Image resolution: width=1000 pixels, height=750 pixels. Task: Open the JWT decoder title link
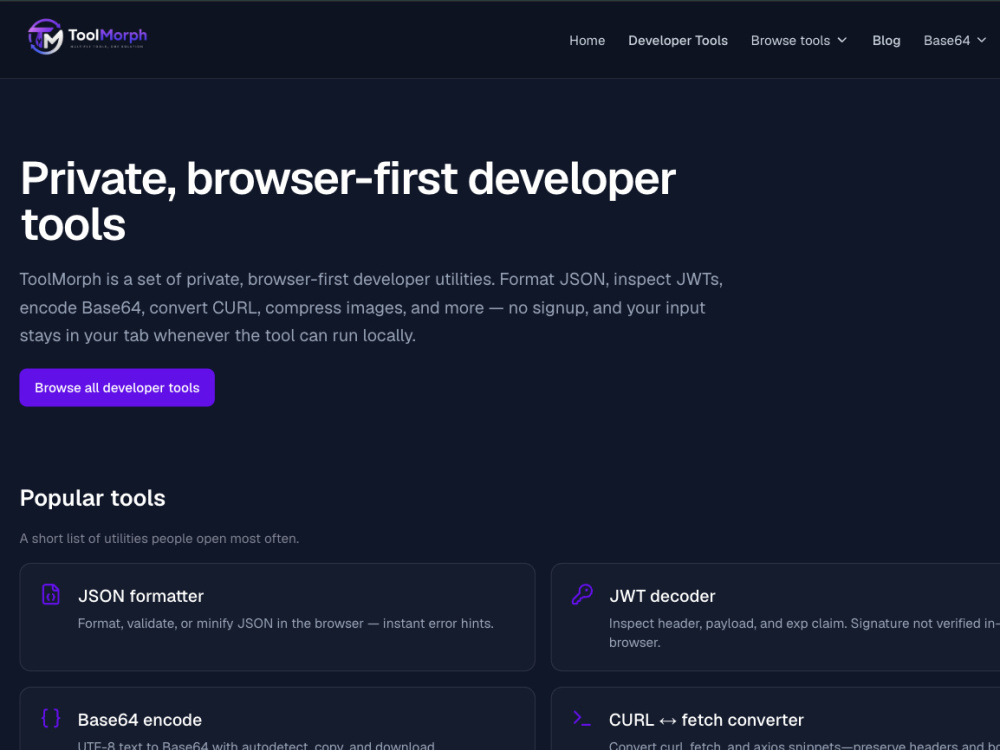point(662,596)
